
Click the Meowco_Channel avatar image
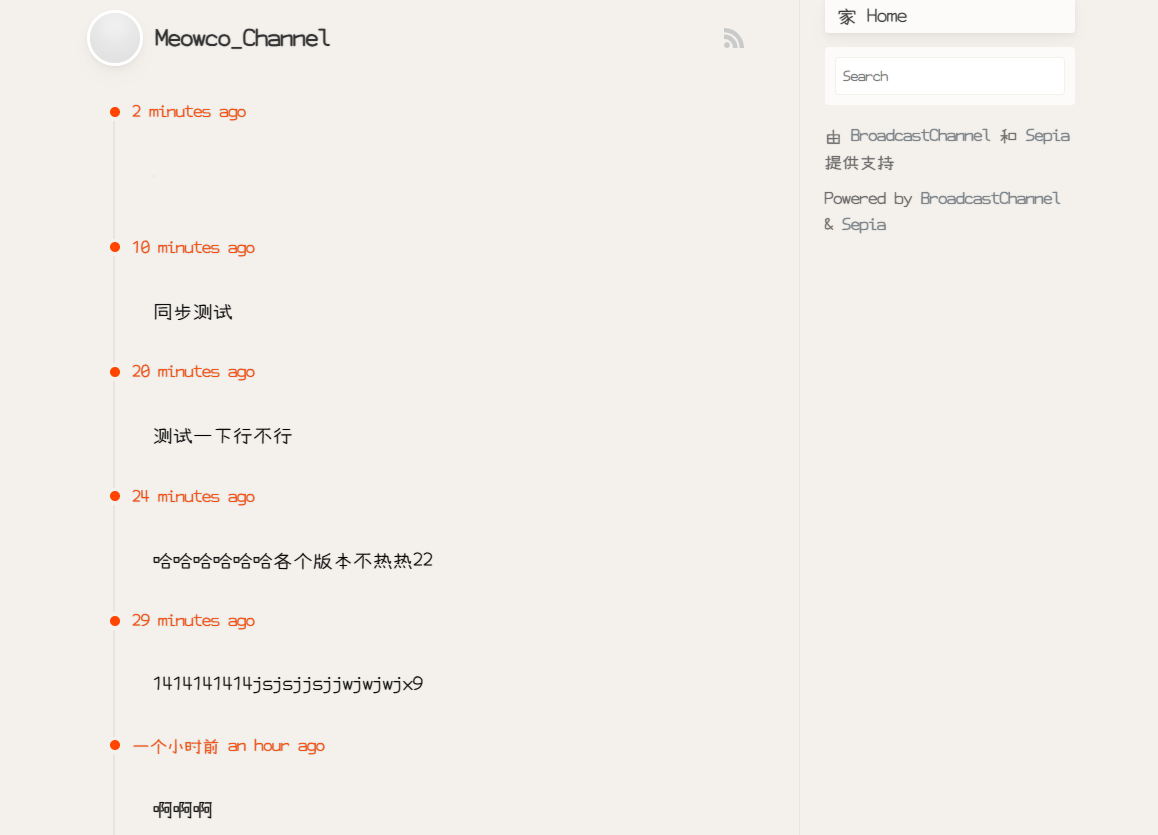tap(115, 39)
